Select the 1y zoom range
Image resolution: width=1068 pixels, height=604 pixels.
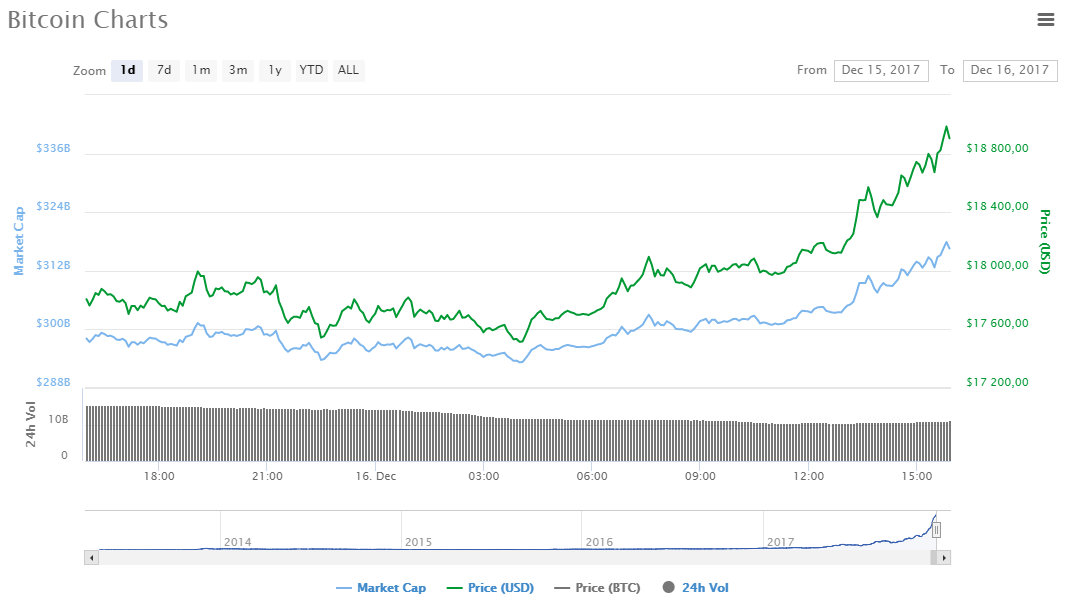coord(274,70)
